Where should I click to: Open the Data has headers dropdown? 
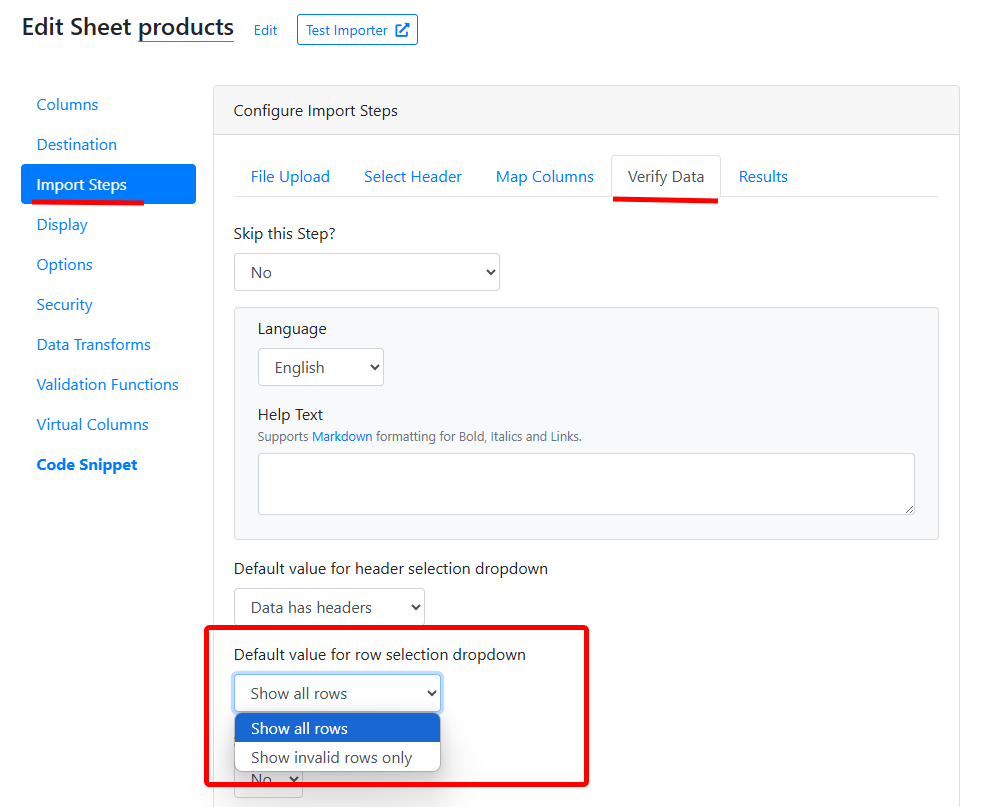point(329,607)
